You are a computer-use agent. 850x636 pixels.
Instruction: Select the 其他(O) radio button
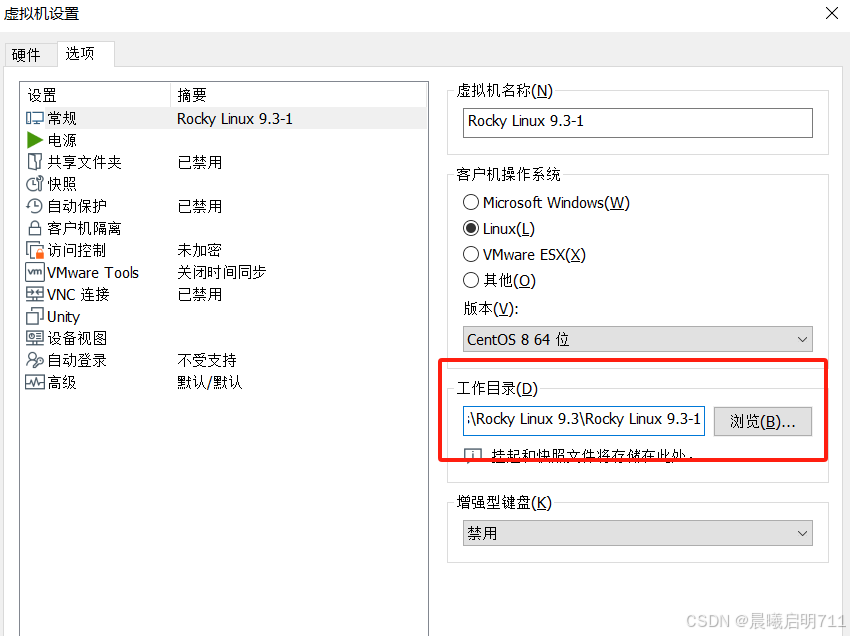471,280
